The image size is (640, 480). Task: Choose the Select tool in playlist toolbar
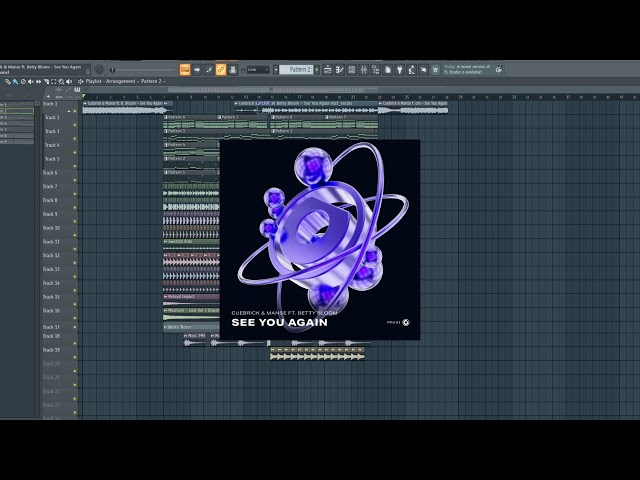(x=53, y=82)
